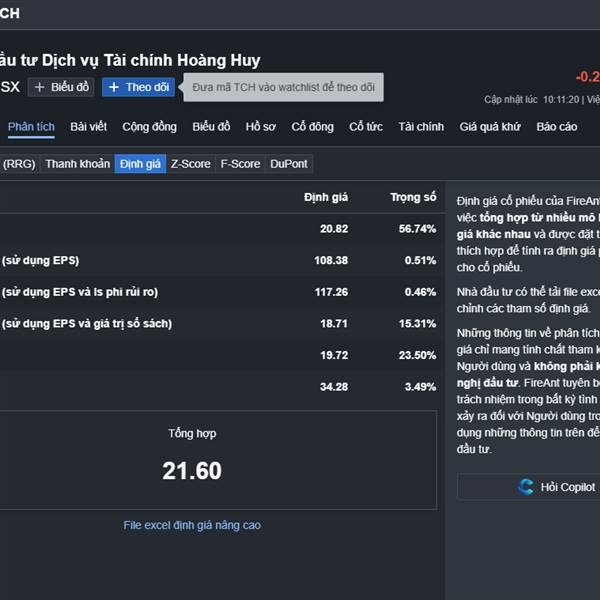Viewport: 600px width, 600px height.
Task: Click the valuation value 117.26
Action: [x=331, y=292]
